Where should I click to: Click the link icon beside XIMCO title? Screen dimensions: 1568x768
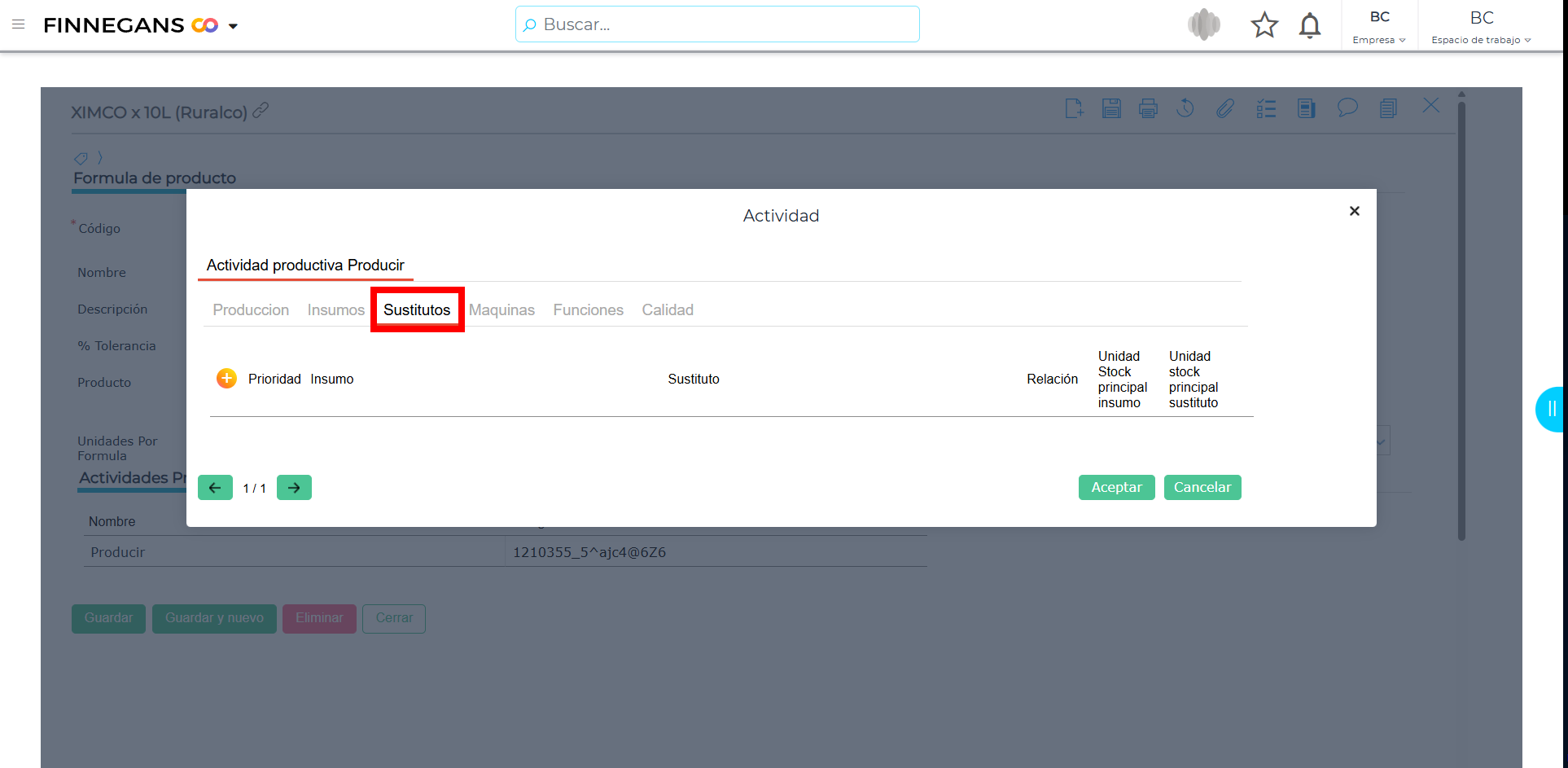pyautogui.click(x=261, y=110)
